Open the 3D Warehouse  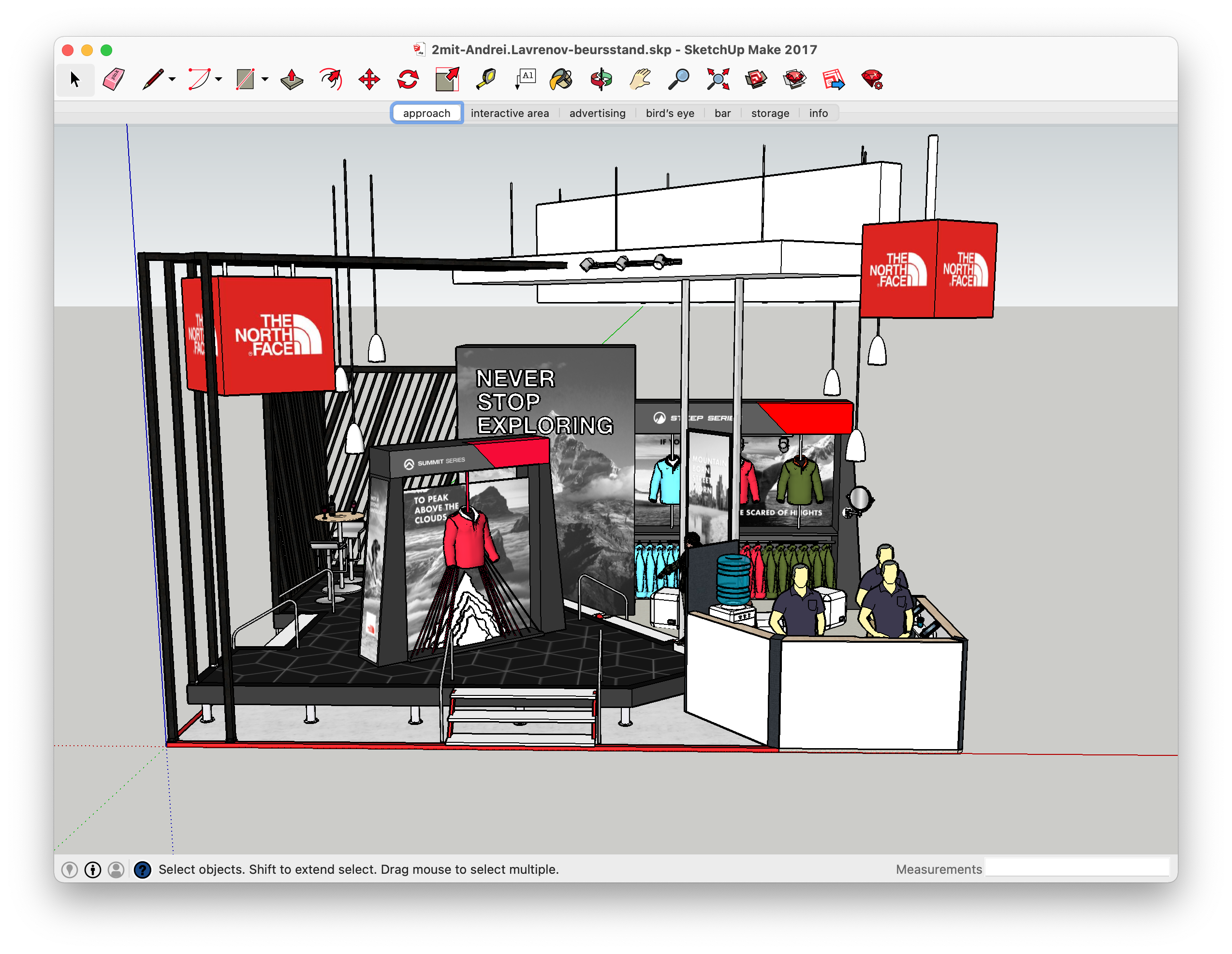[x=756, y=79]
